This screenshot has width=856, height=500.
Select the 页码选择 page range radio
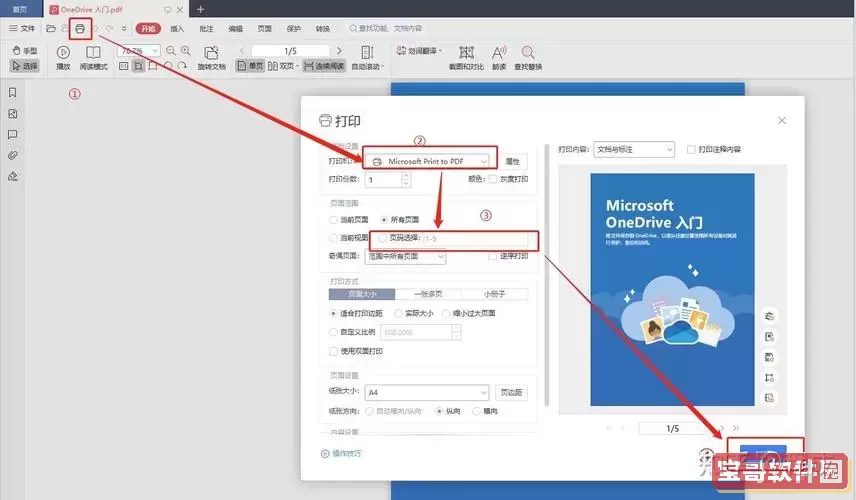383,238
